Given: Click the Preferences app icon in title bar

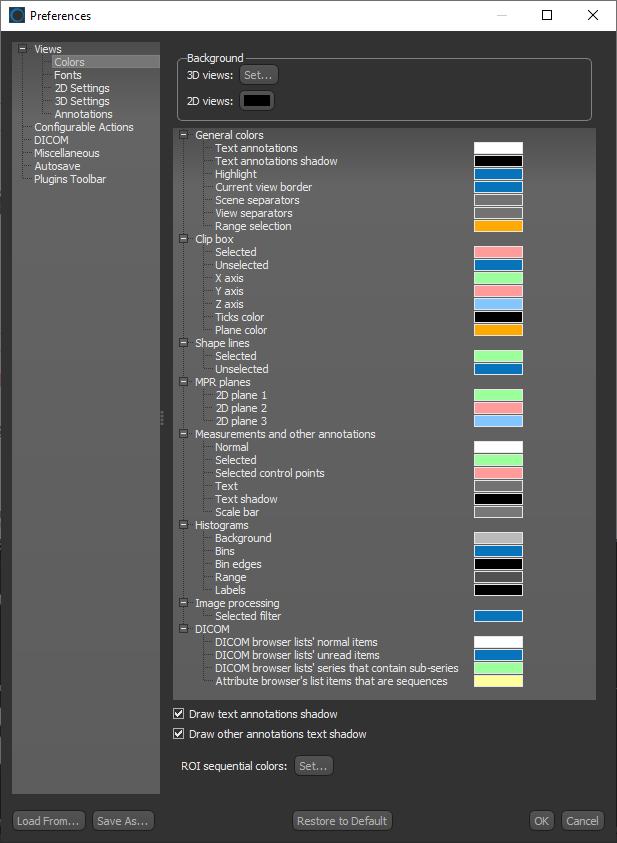Looking at the screenshot, I should point(16,15).
